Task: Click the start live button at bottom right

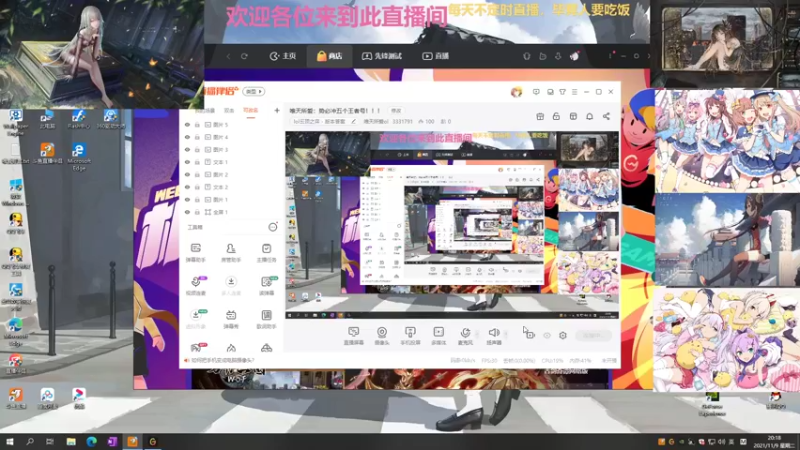Action: pos(593,335)
